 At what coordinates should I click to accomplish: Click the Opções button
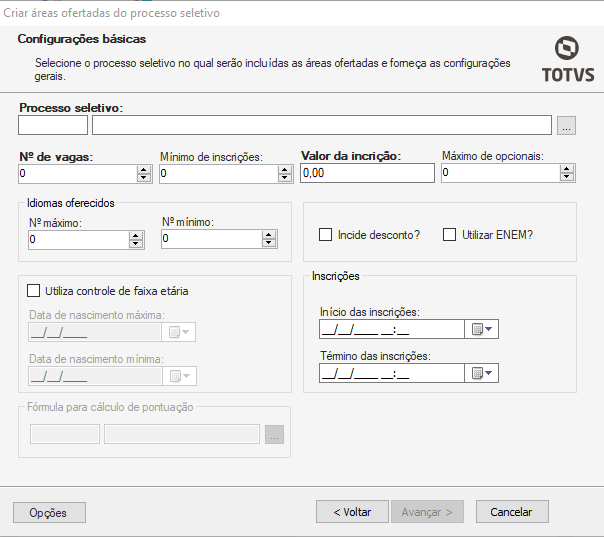(49, 512)
